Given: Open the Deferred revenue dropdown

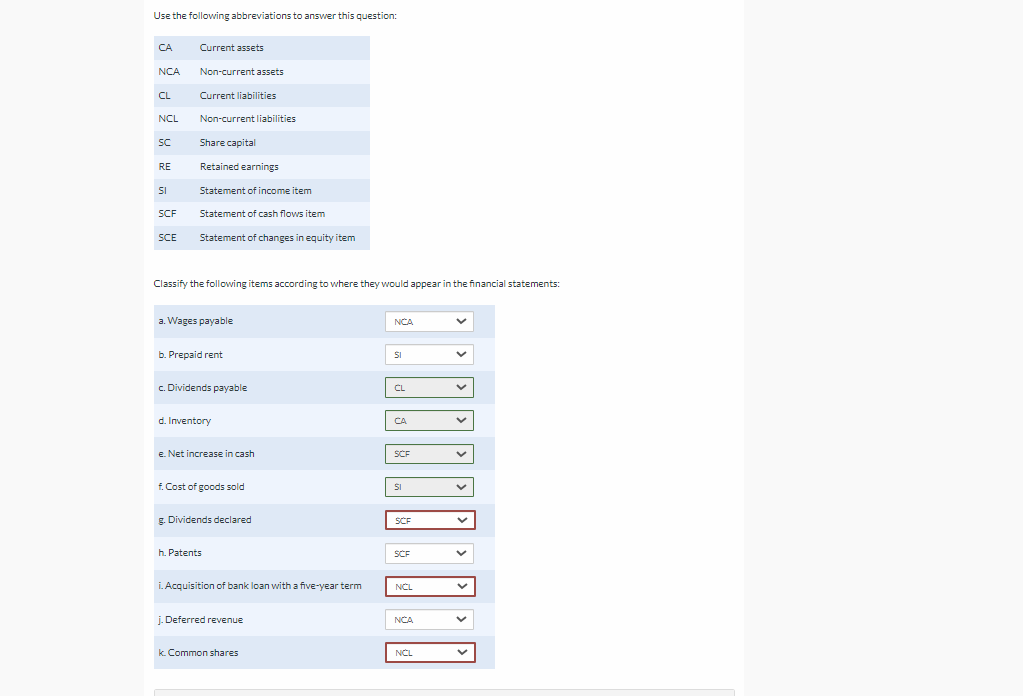Looking at the screenshot, I should coord(428,619).
